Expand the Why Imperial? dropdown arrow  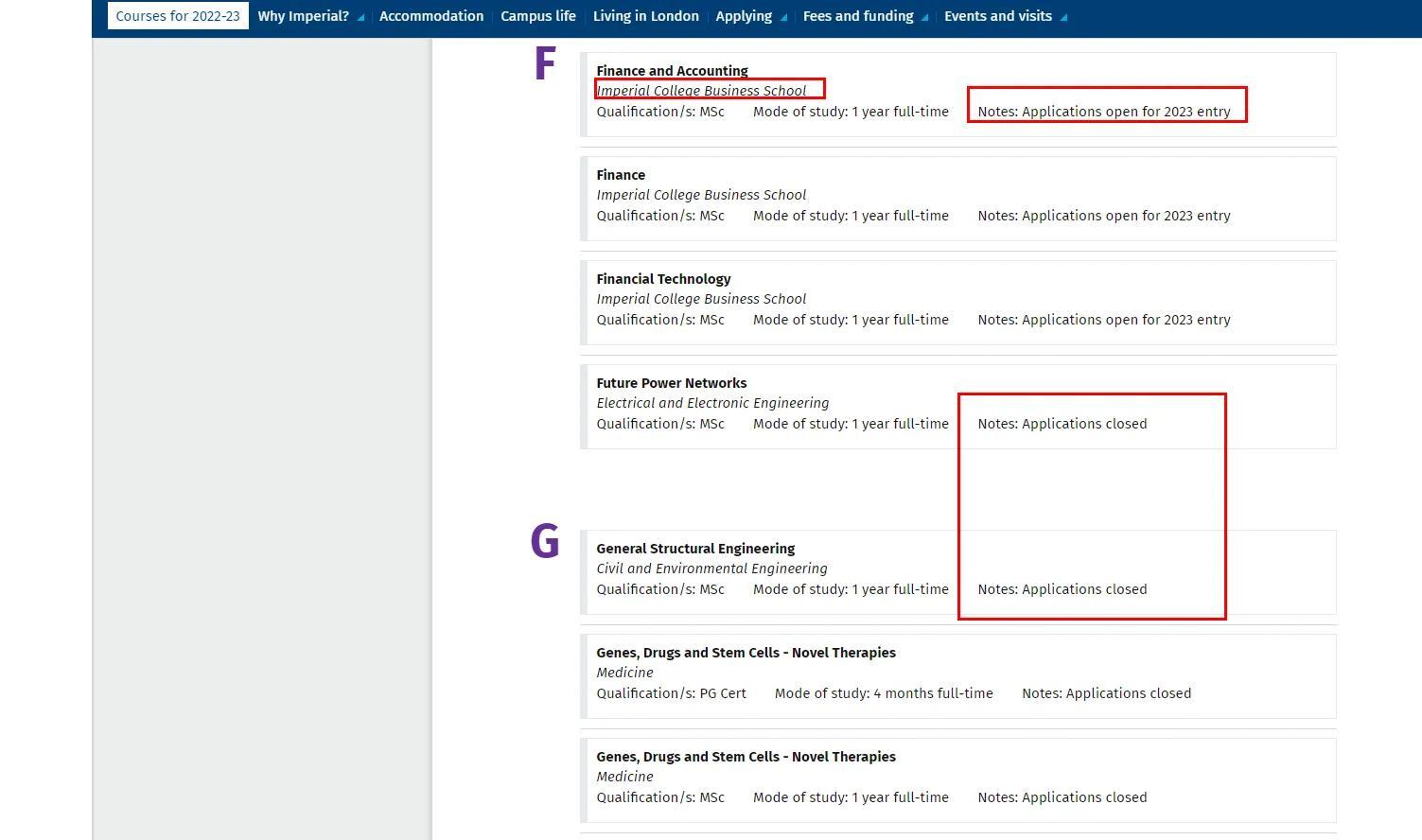click(x=360, y=17)
